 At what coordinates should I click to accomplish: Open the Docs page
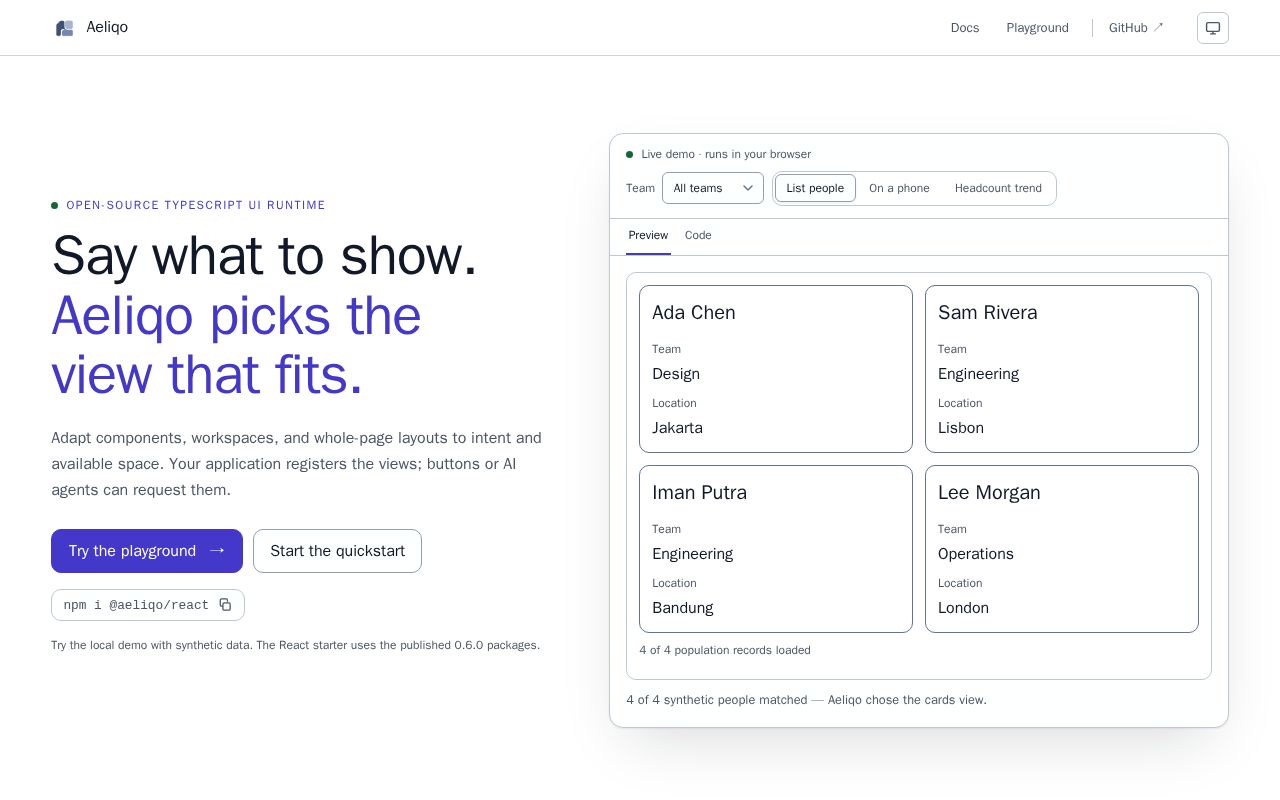pyautogui.click(x=965, y=28)
